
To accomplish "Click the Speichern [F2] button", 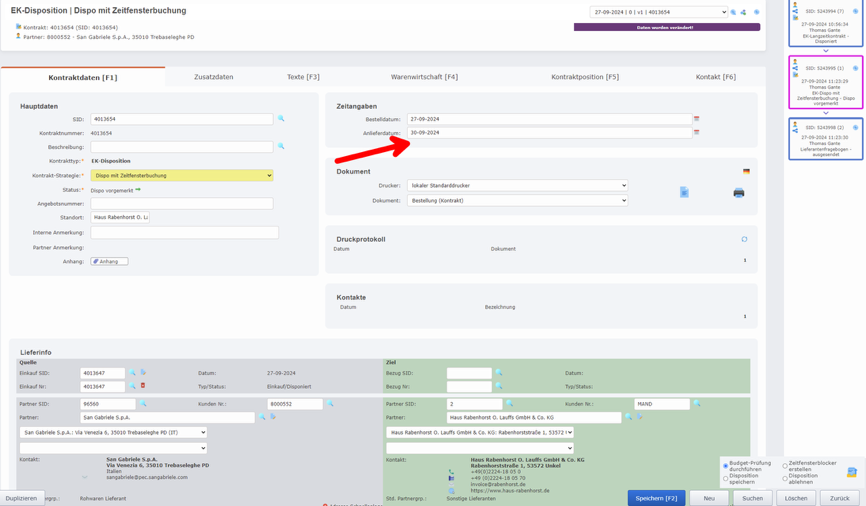I will pyautogui.click(x=656, y=498).
